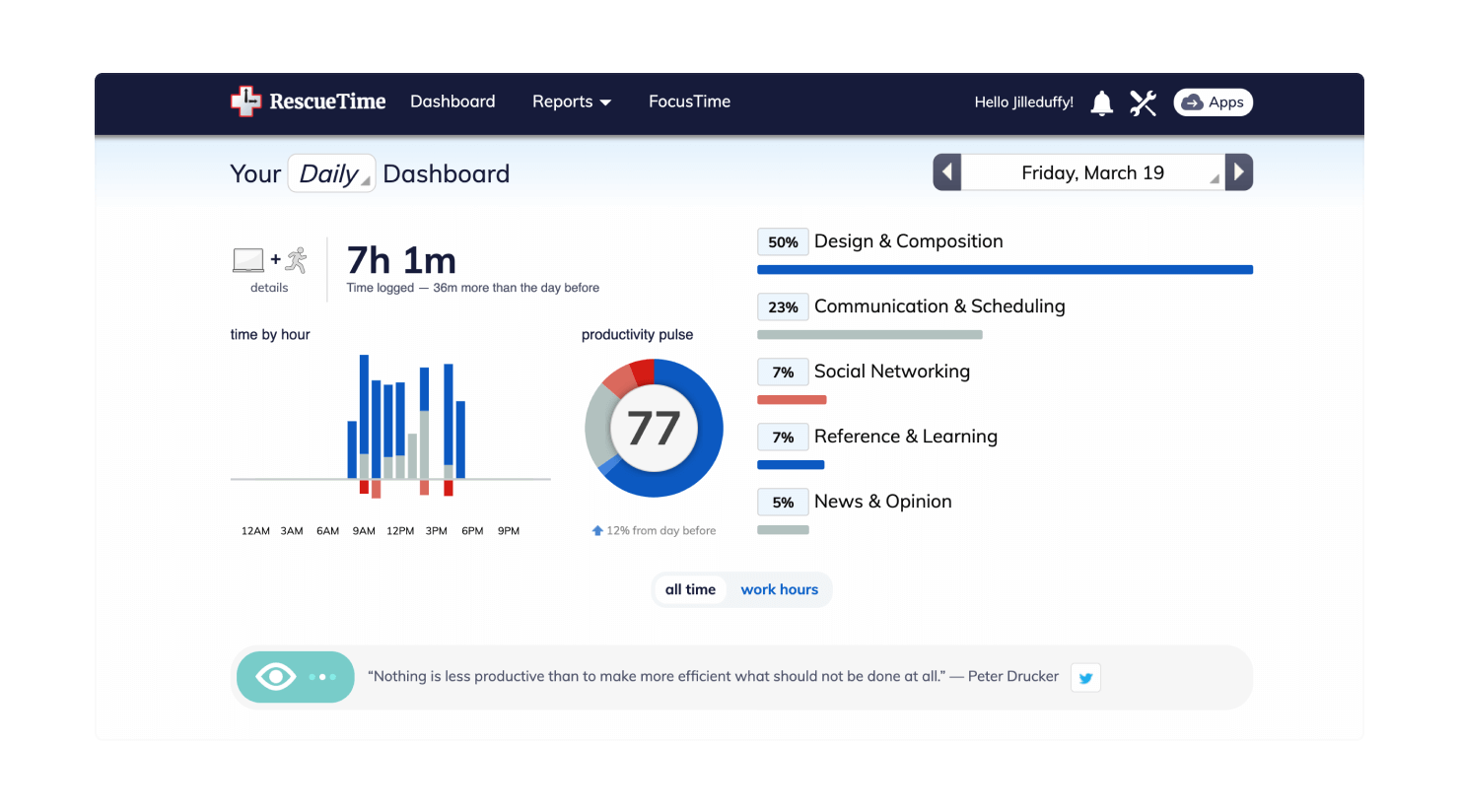
Task: Click the 7h 1m time logged total
Action: click(x=401, y=260)
